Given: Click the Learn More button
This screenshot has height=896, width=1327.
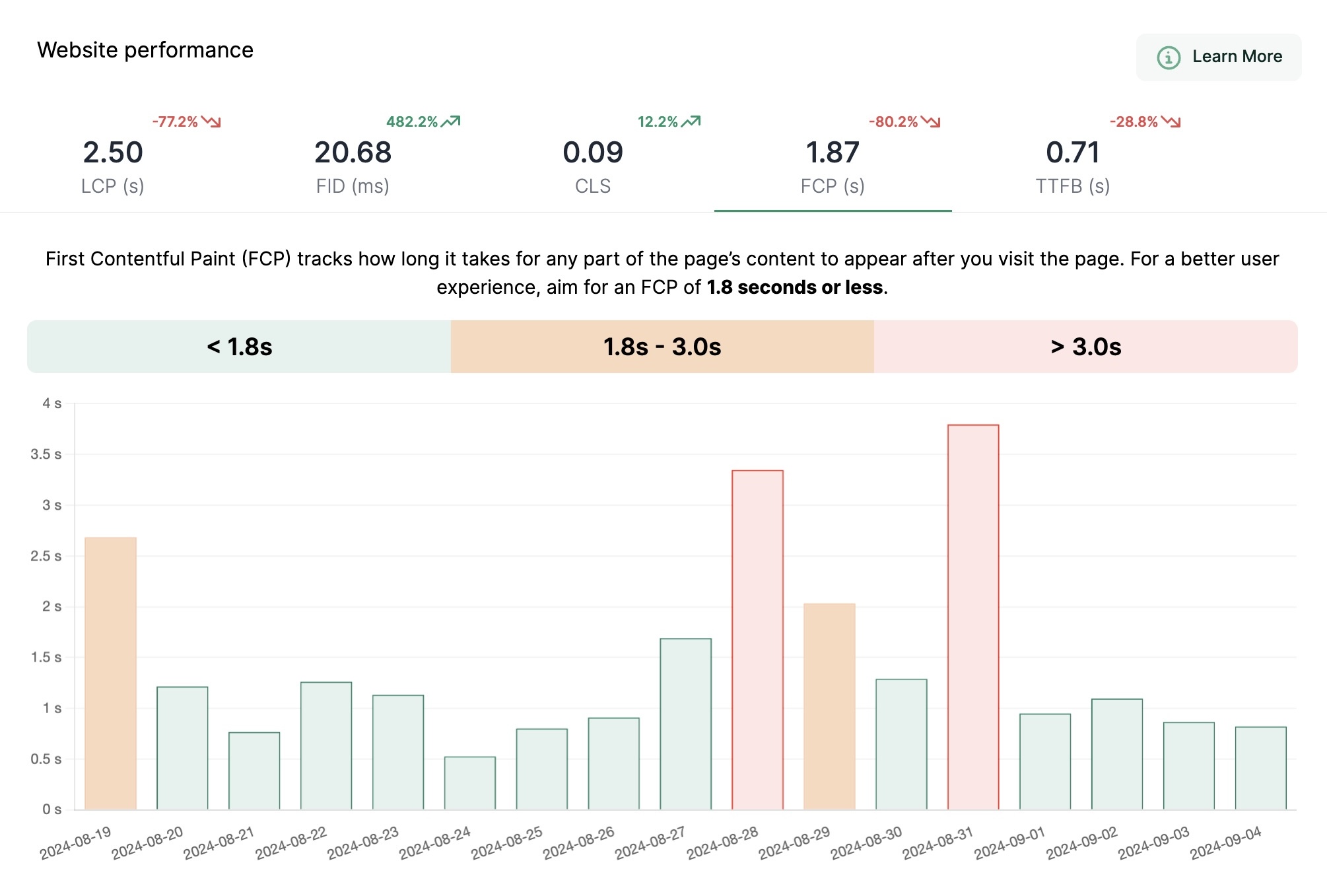Looking at the screenshot, I should pyautogui.click(x=1219, y=57).
